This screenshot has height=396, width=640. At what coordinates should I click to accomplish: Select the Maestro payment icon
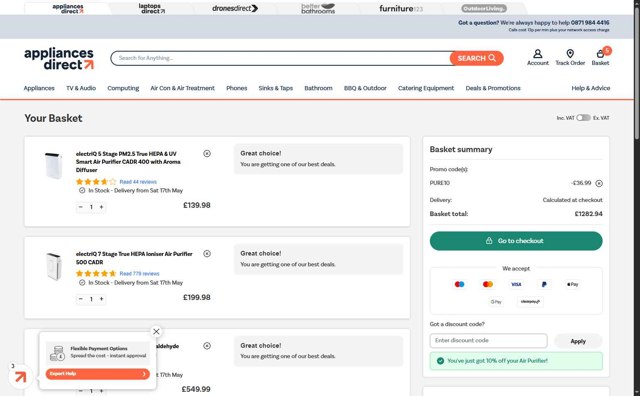pos(459,284)
